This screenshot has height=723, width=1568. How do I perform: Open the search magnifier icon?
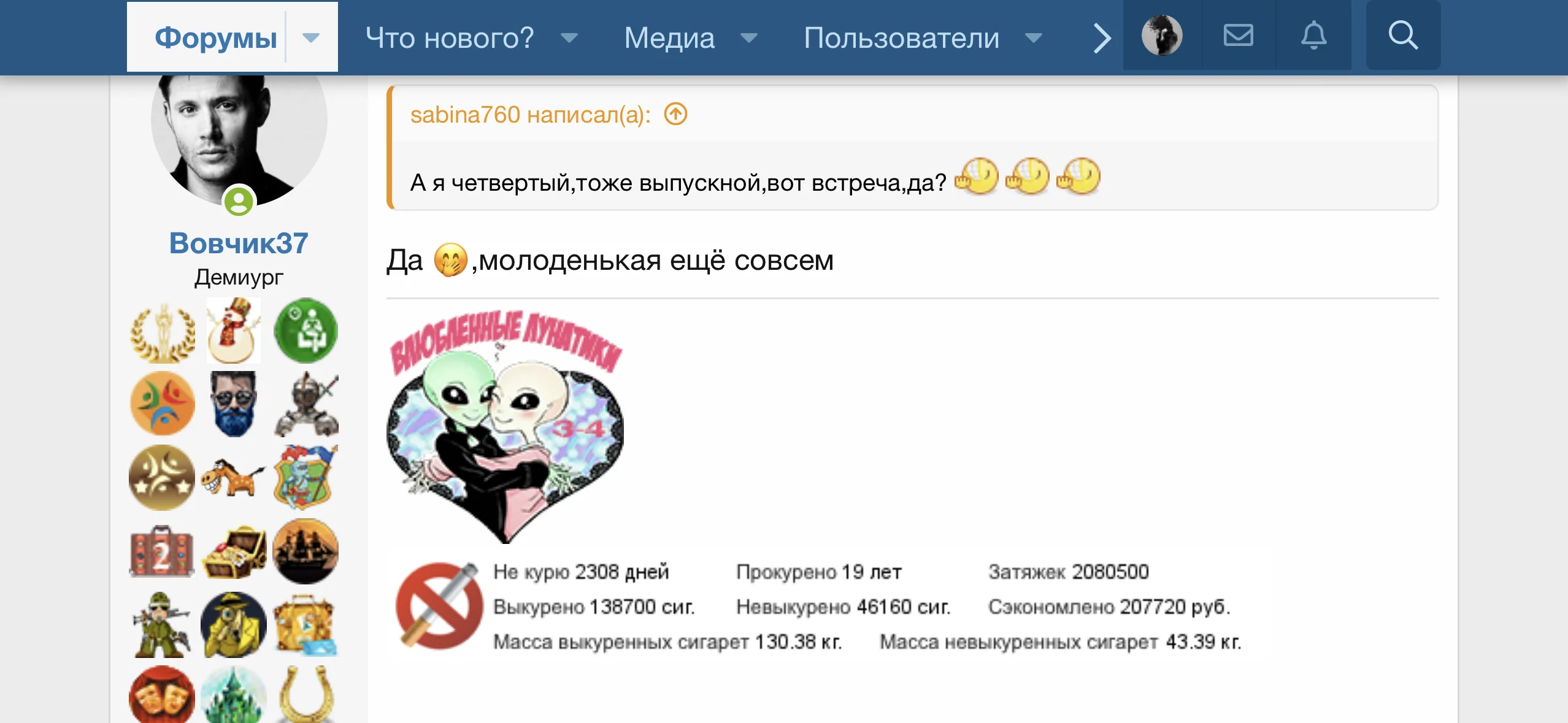(1403, 36)
